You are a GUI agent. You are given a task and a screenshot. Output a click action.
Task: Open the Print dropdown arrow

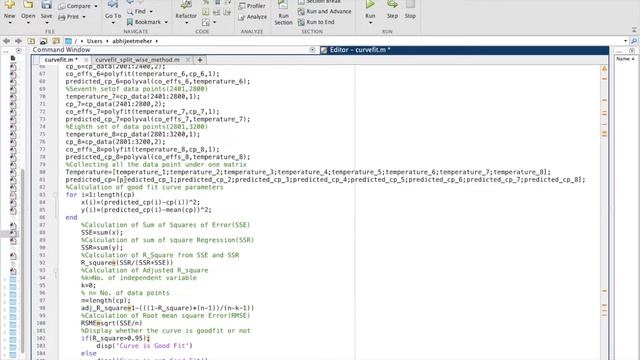(x=84, y=17)
